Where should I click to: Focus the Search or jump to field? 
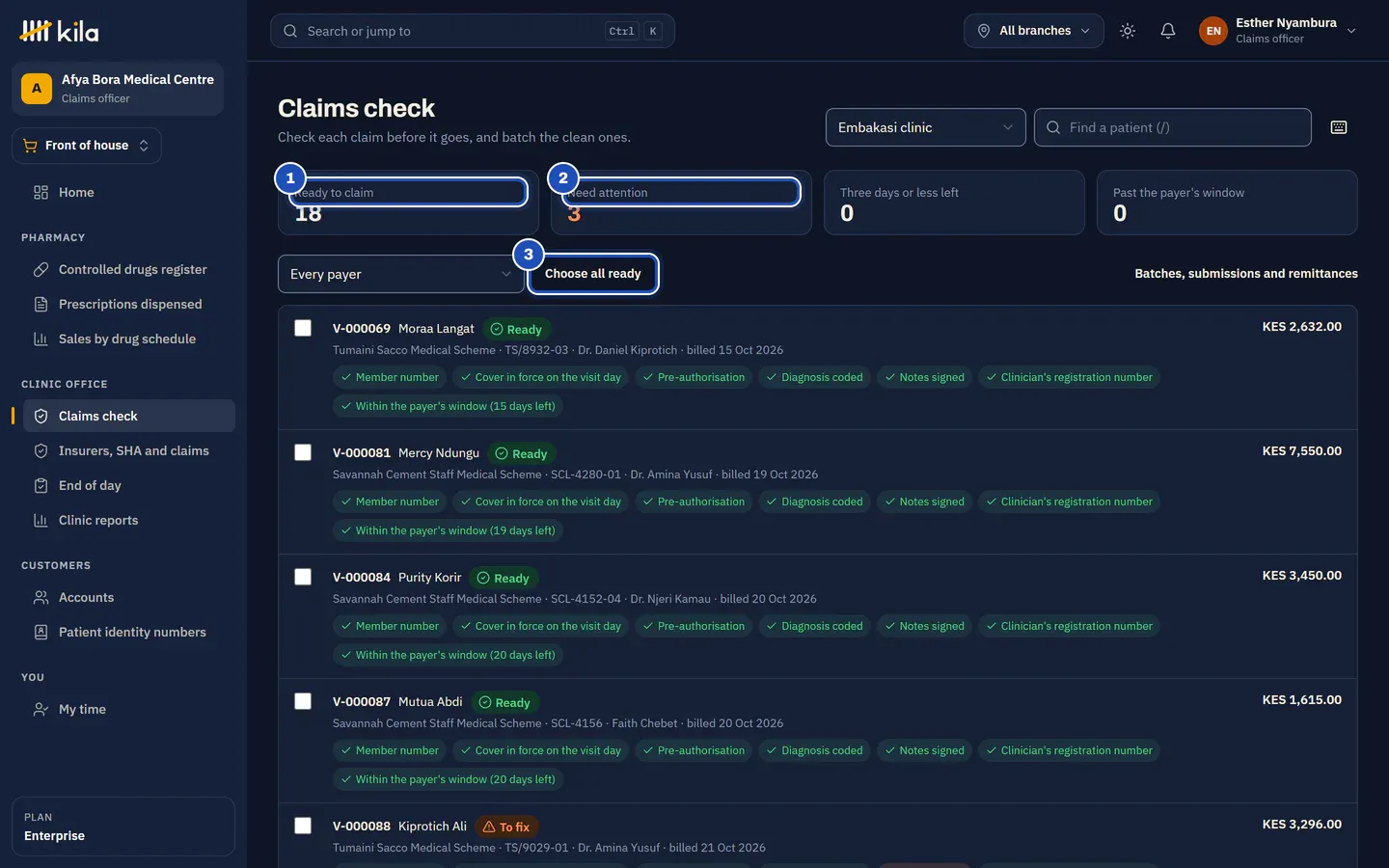[x=473, y=31]
